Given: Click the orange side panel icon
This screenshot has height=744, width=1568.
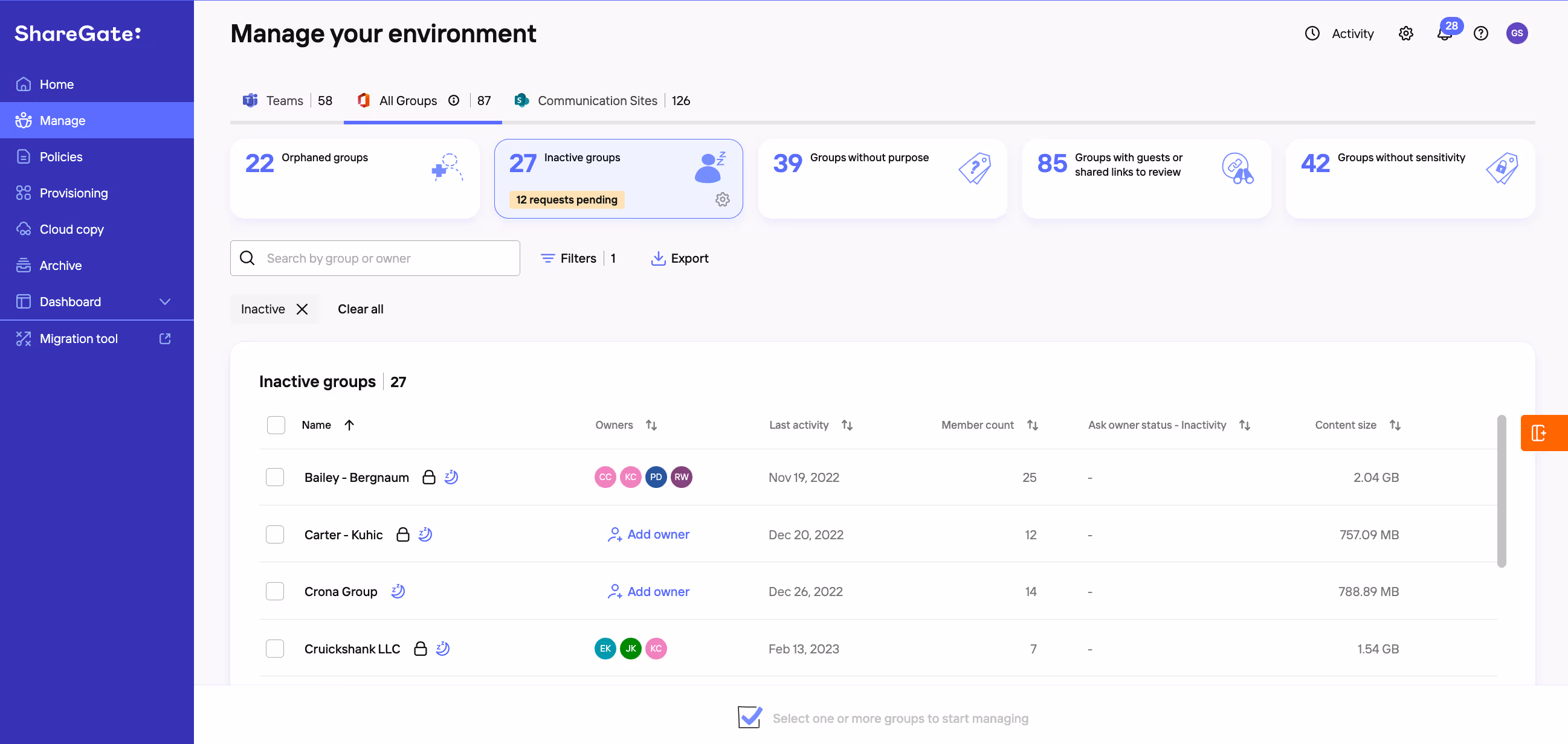Looking at the screenshot, I should coord(1539,433).
